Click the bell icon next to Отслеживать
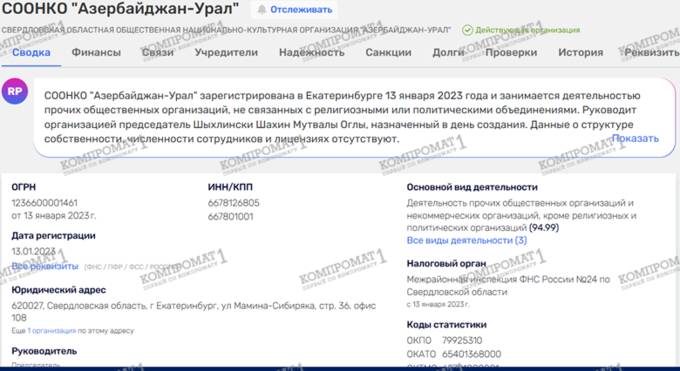Image resolution: width=680 pixels, height=371 pixels. click(x=262, y=10)
